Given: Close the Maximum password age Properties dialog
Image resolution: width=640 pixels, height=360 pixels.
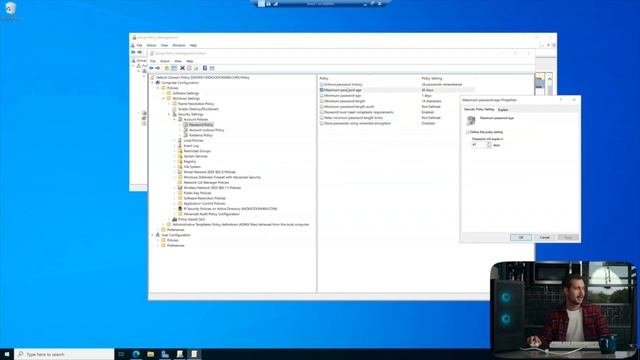Looking at the screenshot, I should pos(574,100).
